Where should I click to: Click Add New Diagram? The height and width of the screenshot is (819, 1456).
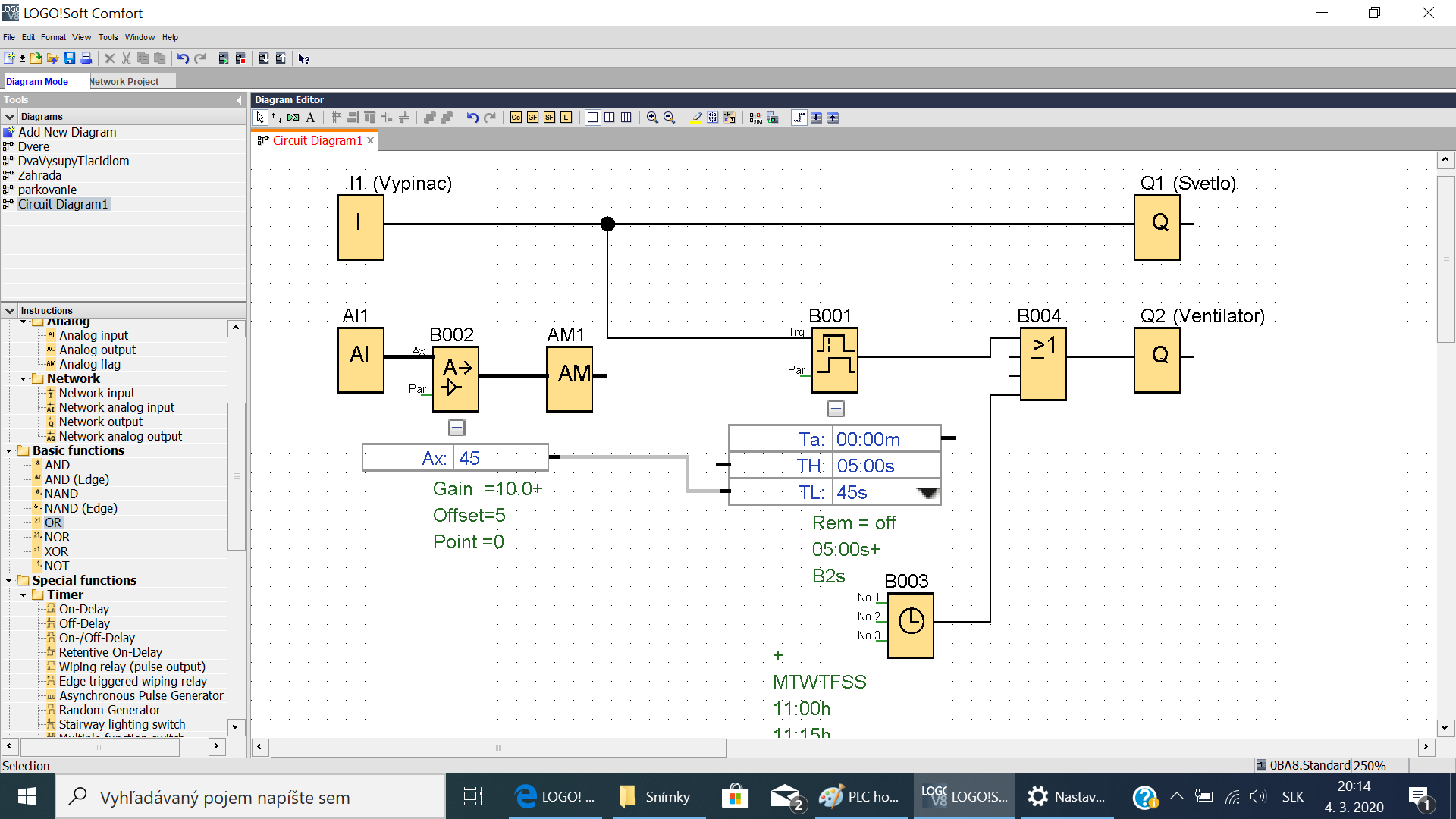point(67,132)
